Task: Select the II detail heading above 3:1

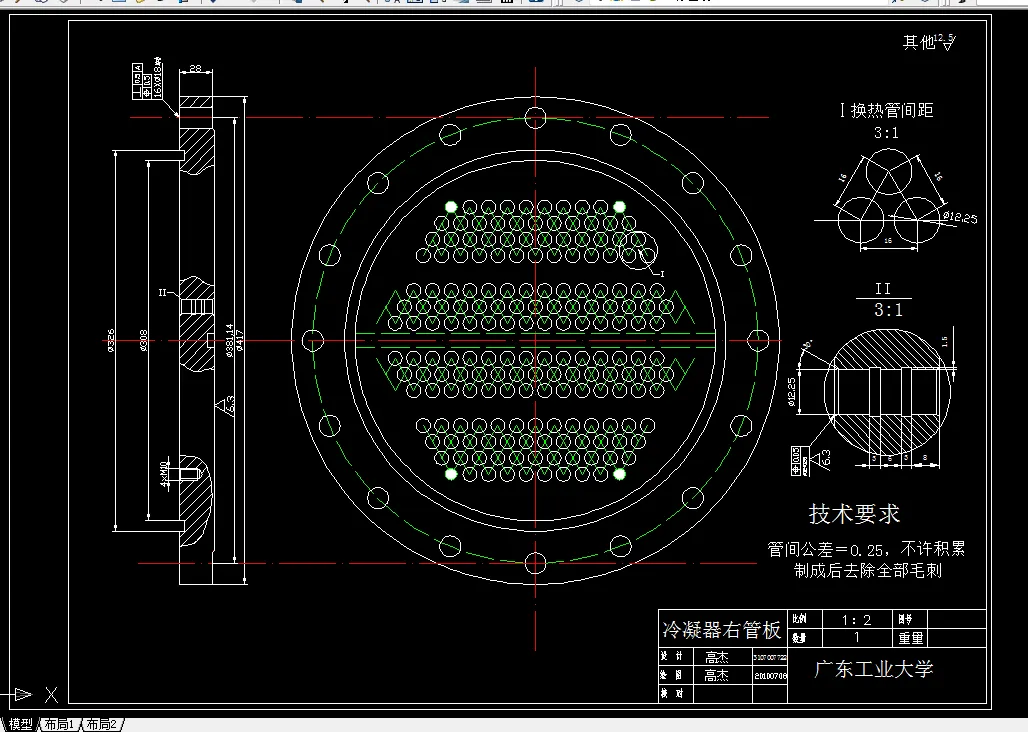Action: [882, 289]
